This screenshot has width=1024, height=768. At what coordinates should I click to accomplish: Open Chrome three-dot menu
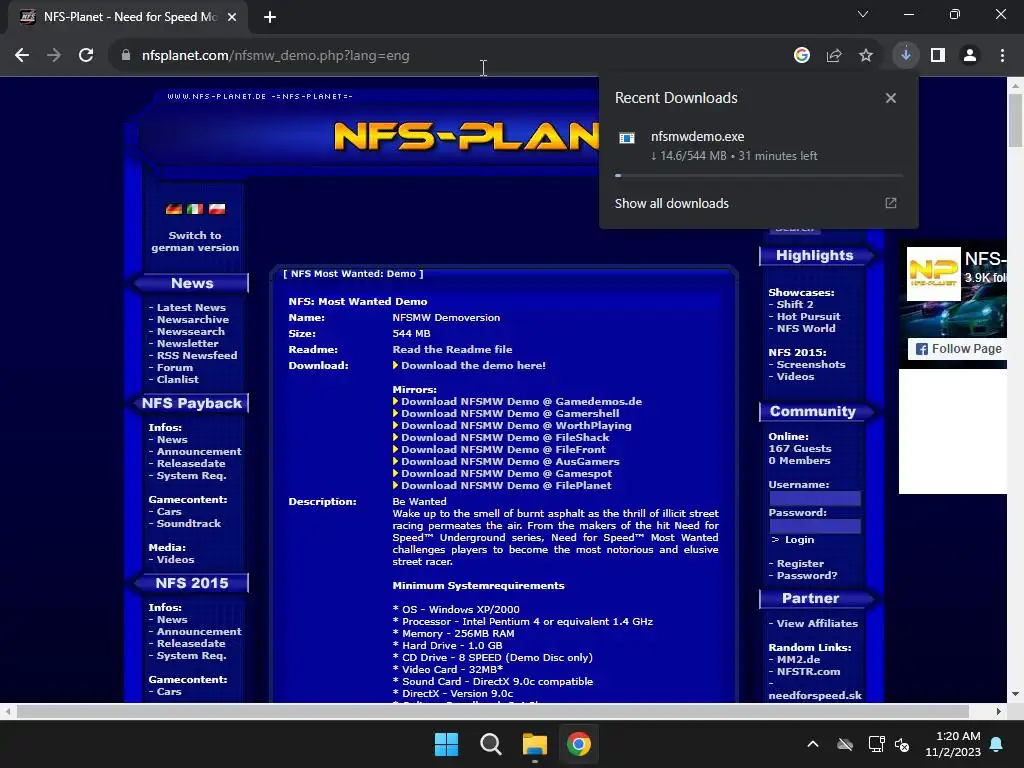coord(1002,56)
